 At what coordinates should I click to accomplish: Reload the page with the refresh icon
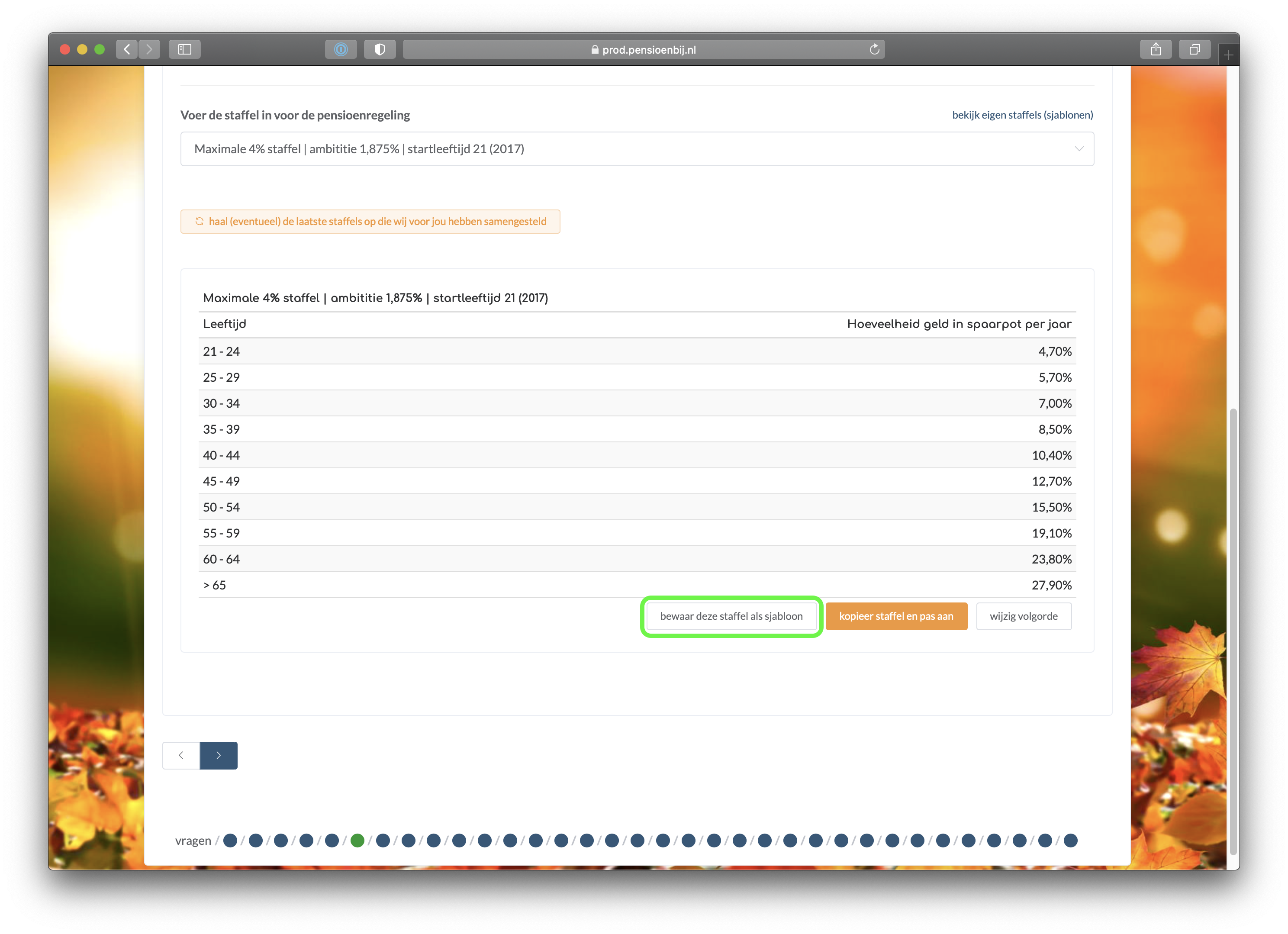874,49
